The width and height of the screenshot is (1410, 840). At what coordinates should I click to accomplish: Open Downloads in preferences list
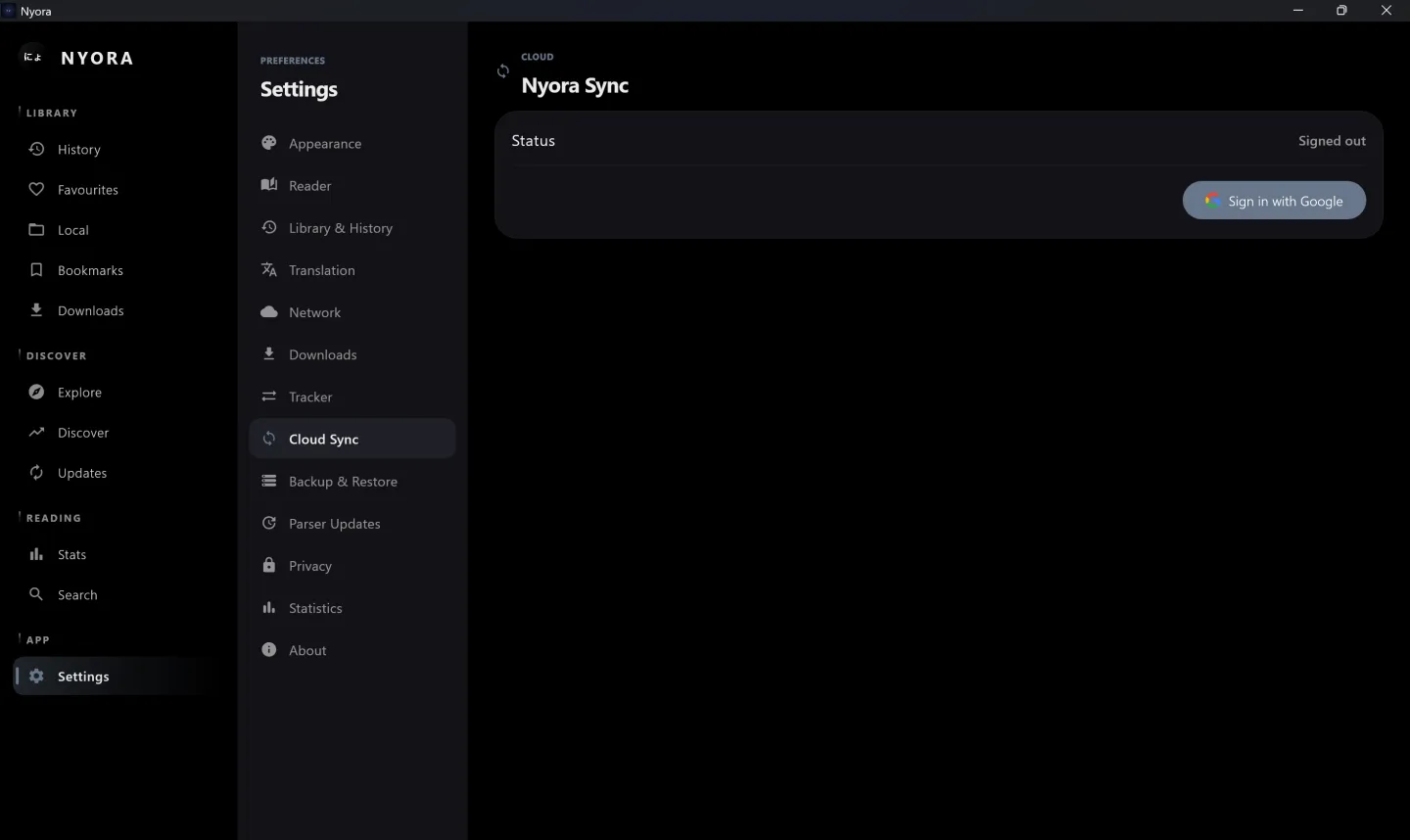[x=352, y=353]
